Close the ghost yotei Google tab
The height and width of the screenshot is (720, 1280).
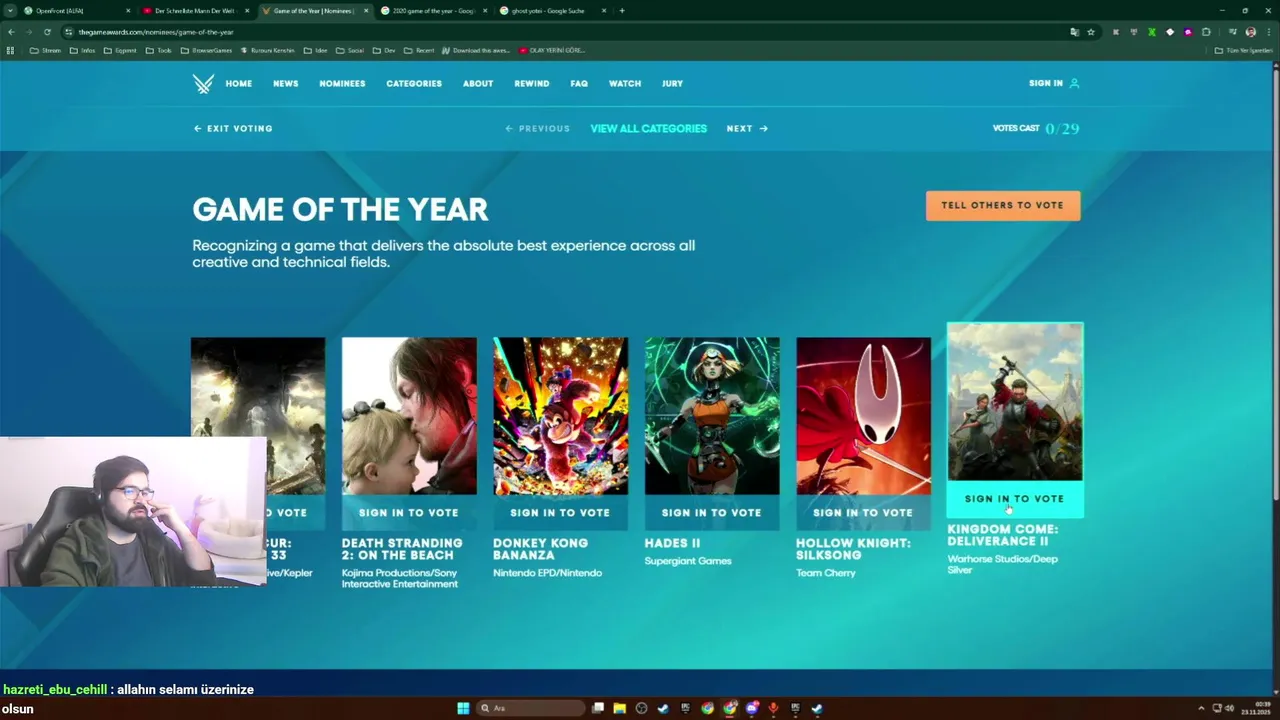point(604,11)
